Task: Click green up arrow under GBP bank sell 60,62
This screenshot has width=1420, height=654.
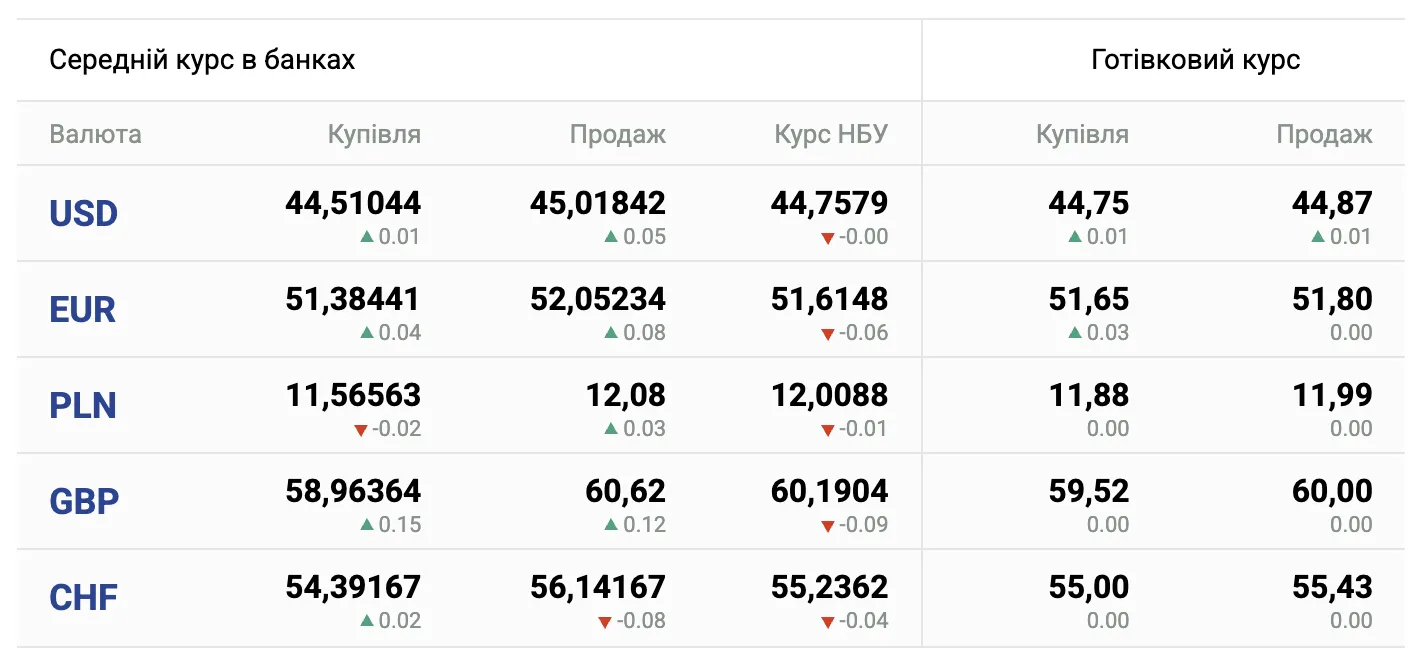Action: (611, 525)
